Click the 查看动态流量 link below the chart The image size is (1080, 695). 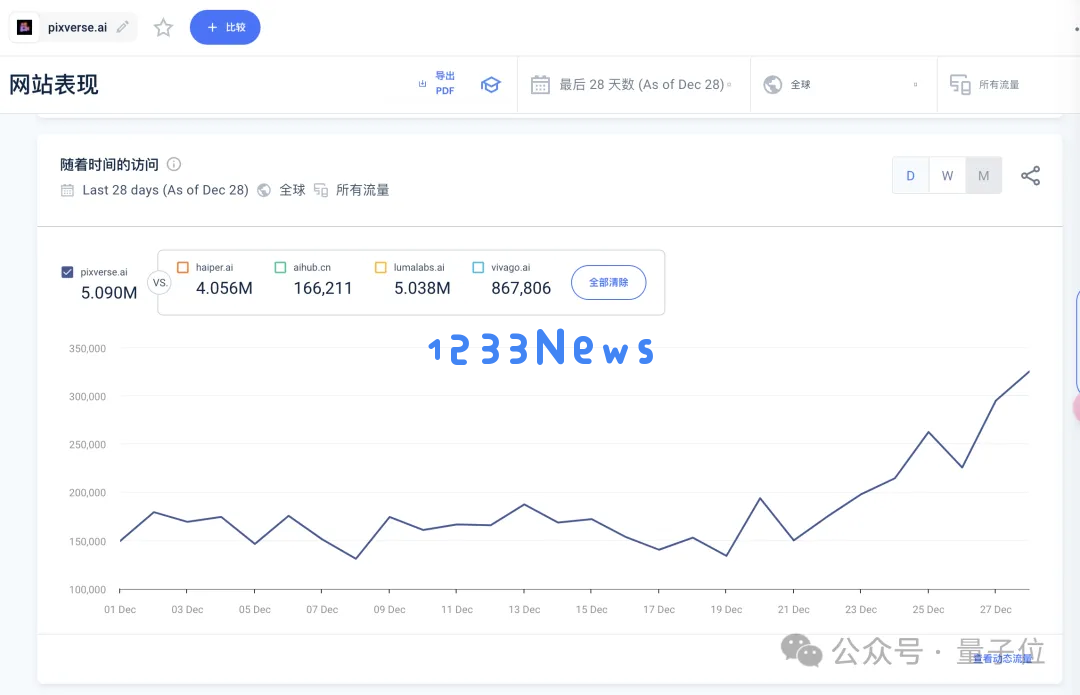(x=1003, y=658)
